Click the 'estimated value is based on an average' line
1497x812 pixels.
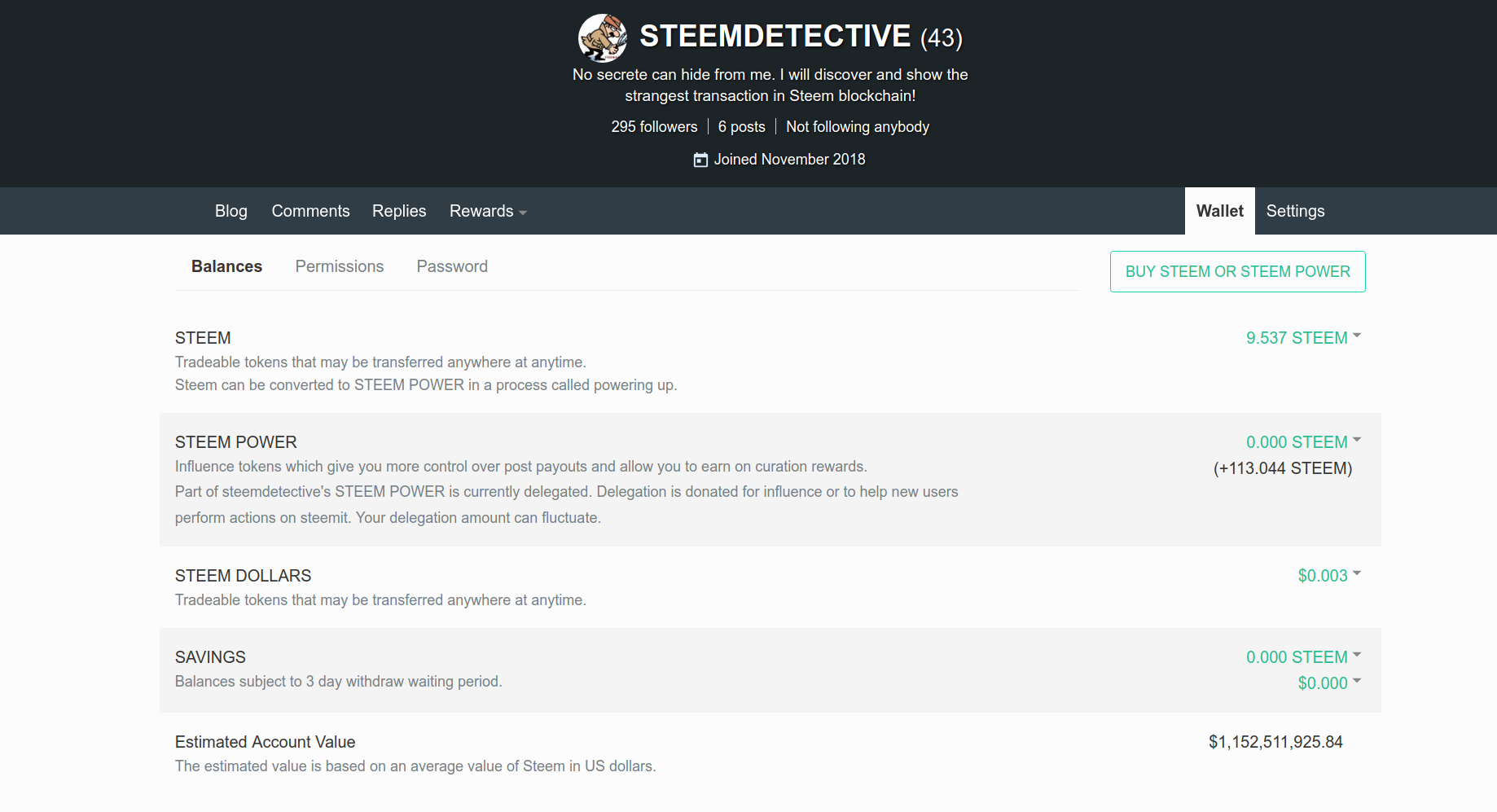pyautogui.click(x=415, y=766)
